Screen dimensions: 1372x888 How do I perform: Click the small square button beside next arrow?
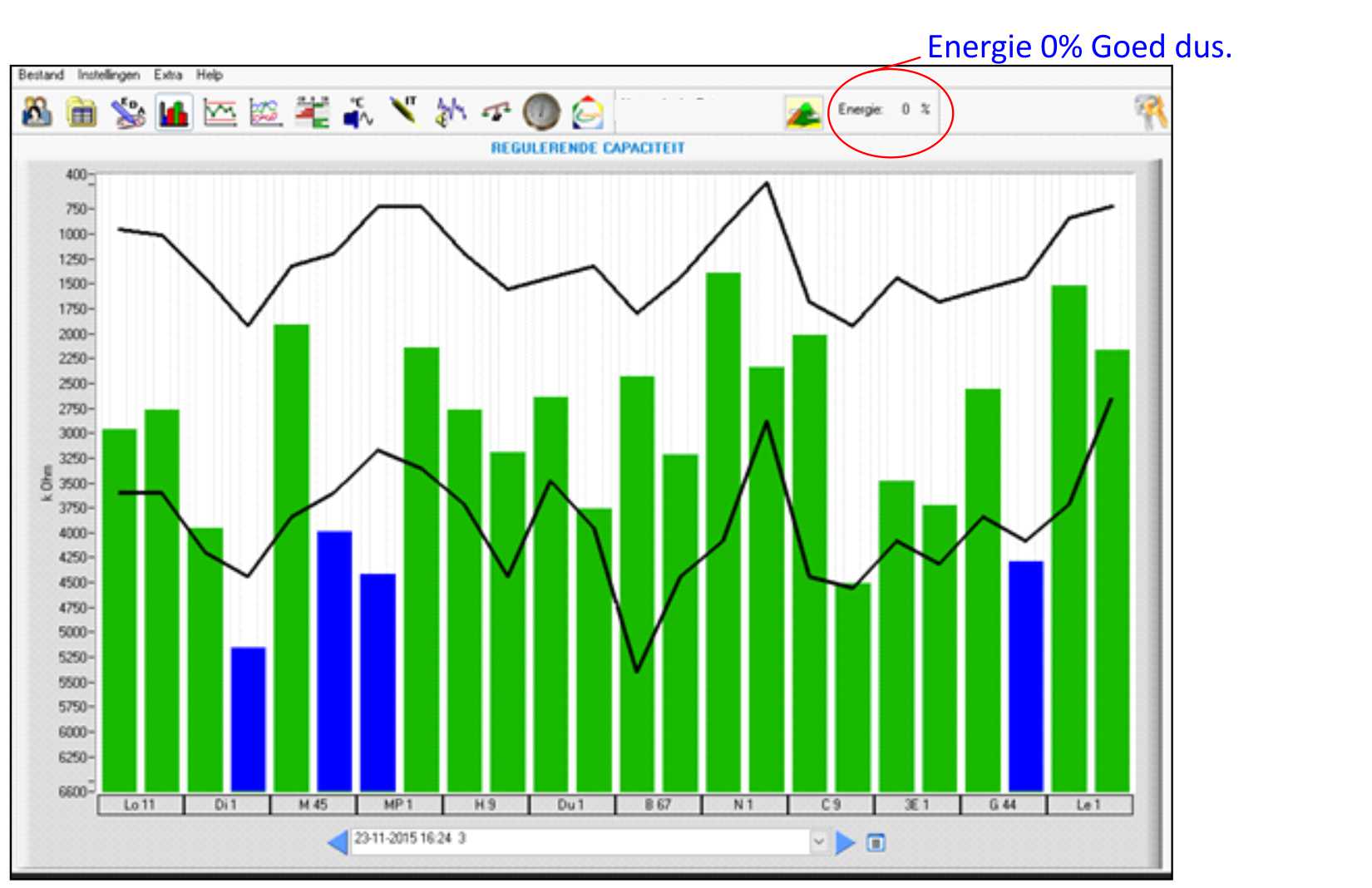pos(876,842)
